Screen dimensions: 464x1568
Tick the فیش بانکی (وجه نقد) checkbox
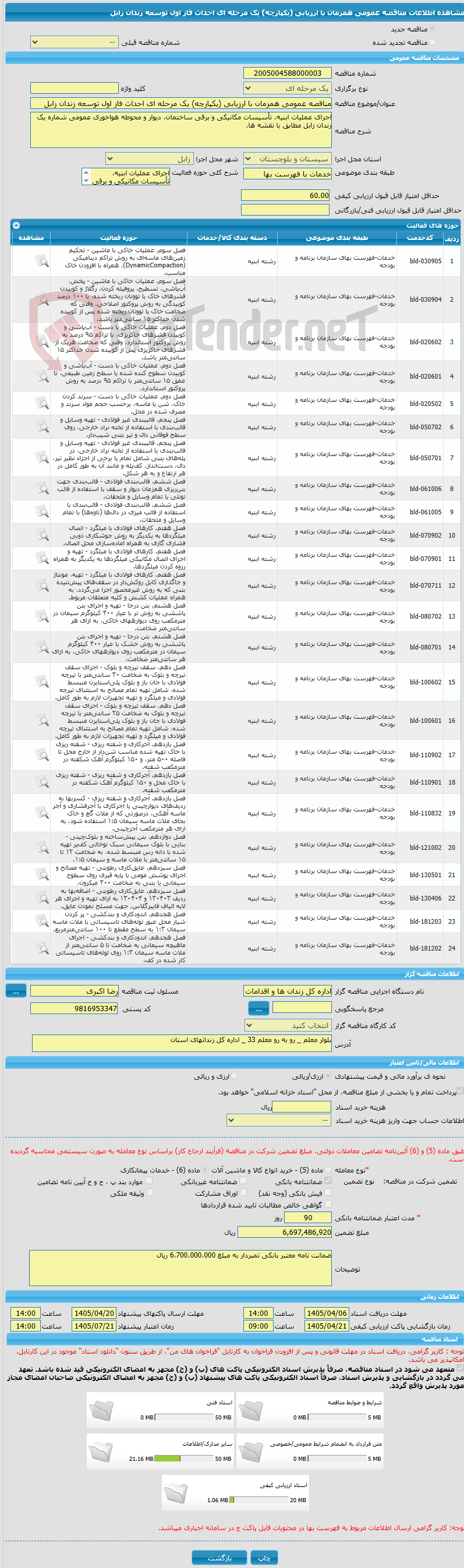click(x=328, y=1192)
